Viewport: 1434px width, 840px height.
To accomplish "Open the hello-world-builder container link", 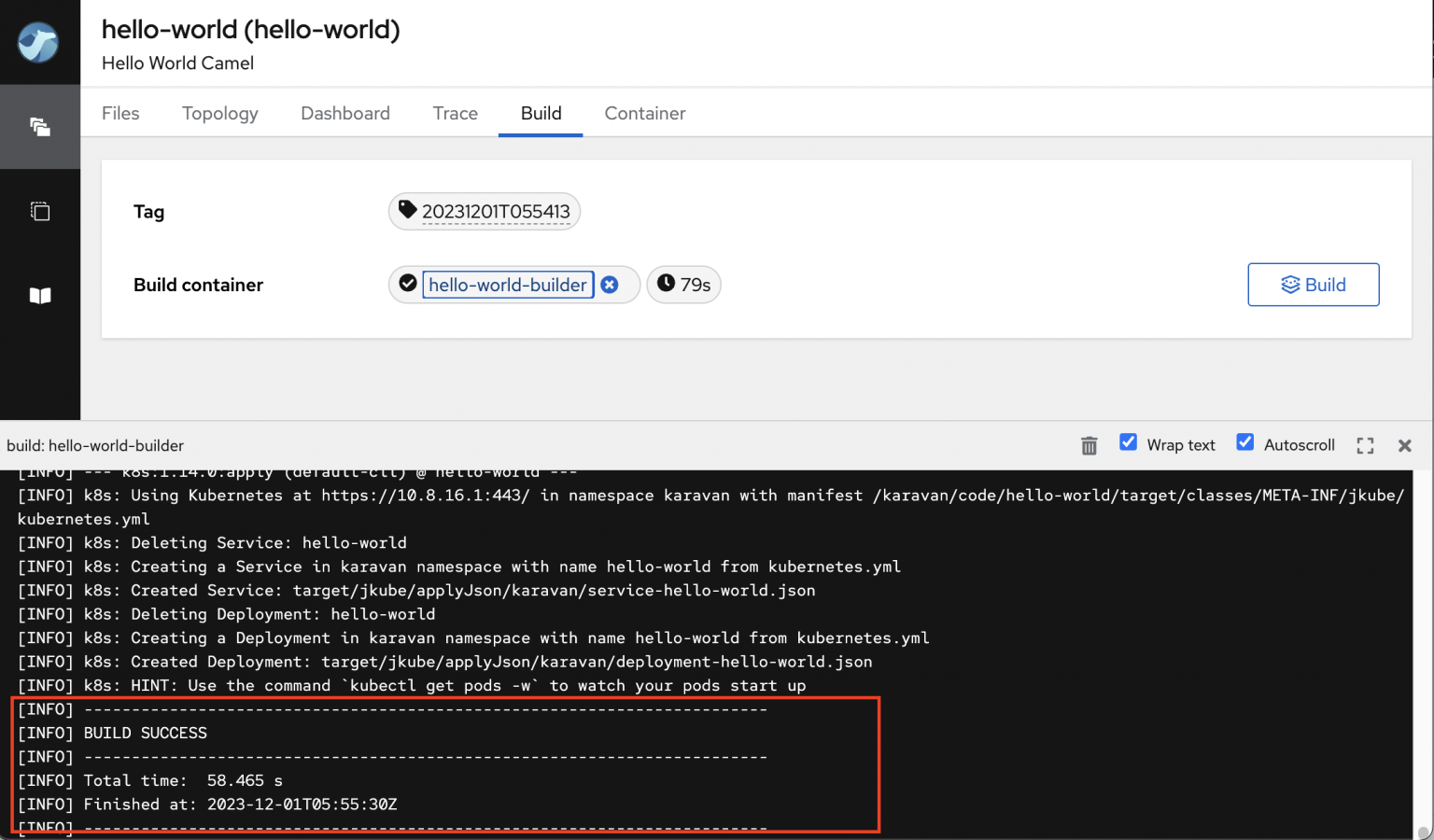I will [508, 285].
